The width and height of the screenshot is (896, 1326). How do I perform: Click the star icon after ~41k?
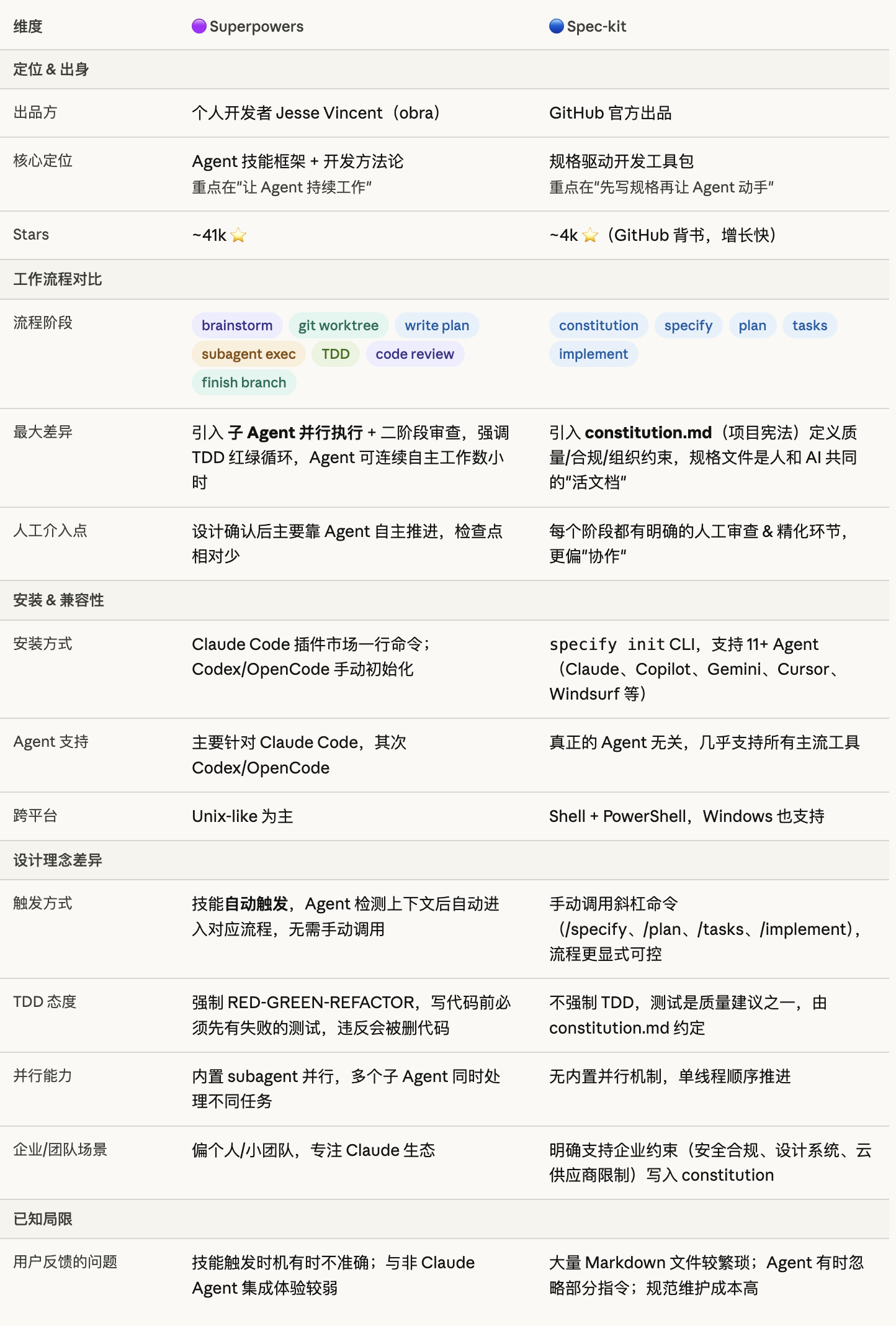click(x=238, y=235)
